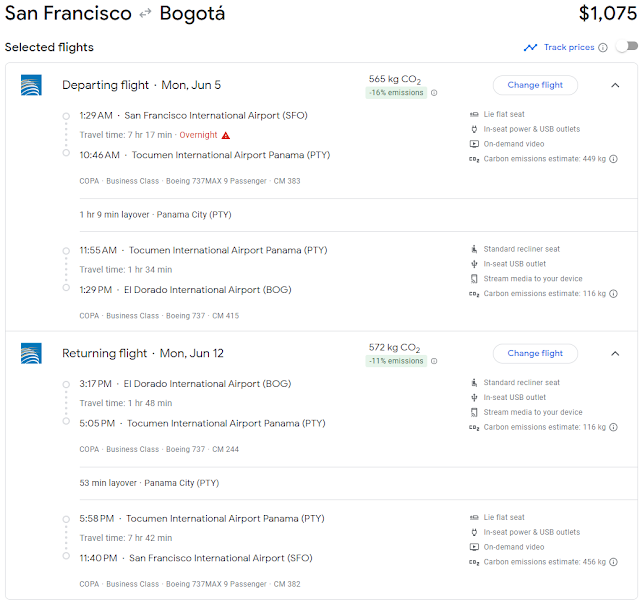Click the red overnight warning icon
Viewport: 640px width, 604px height.
(226, 135)
